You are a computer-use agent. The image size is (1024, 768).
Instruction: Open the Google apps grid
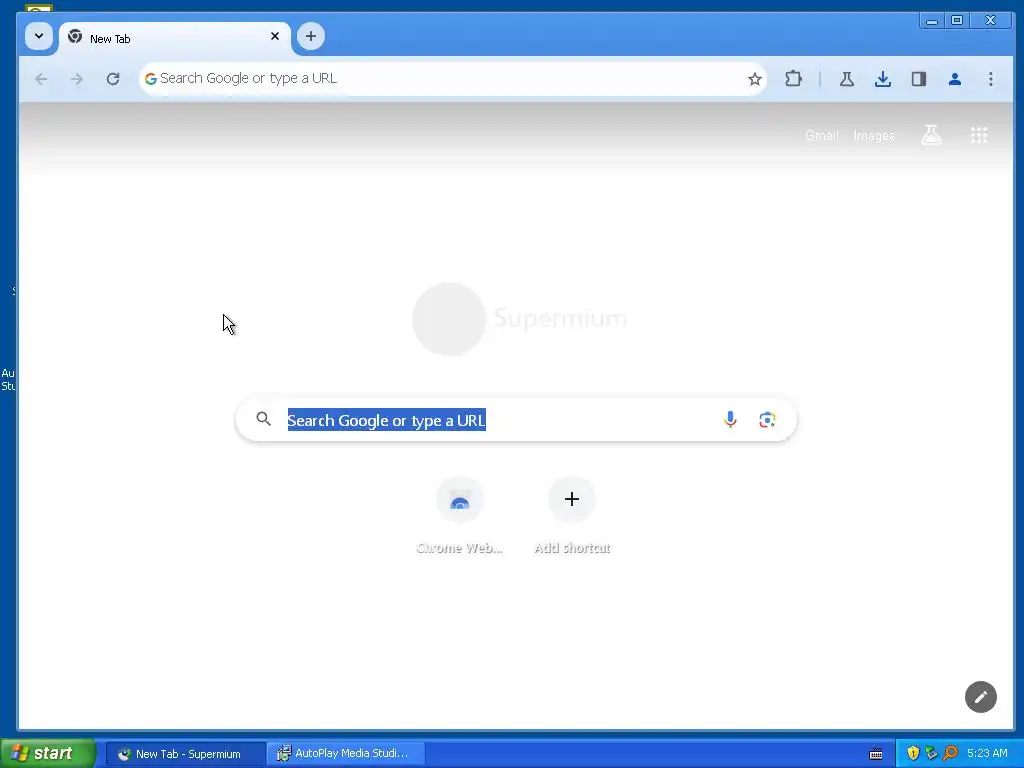click(x=979, y=135)
